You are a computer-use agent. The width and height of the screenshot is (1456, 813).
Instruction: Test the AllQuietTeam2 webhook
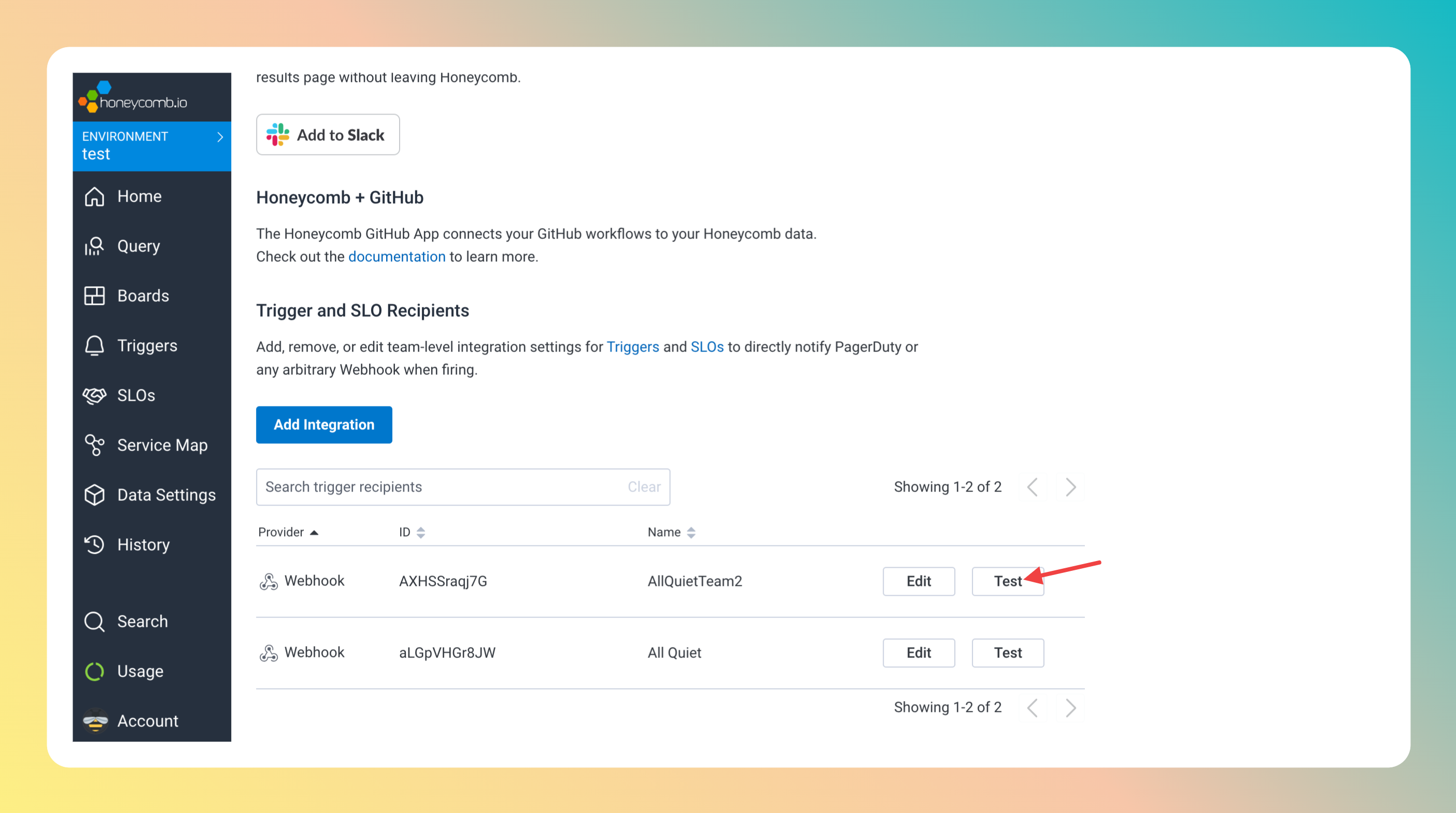pos(1007,581)
